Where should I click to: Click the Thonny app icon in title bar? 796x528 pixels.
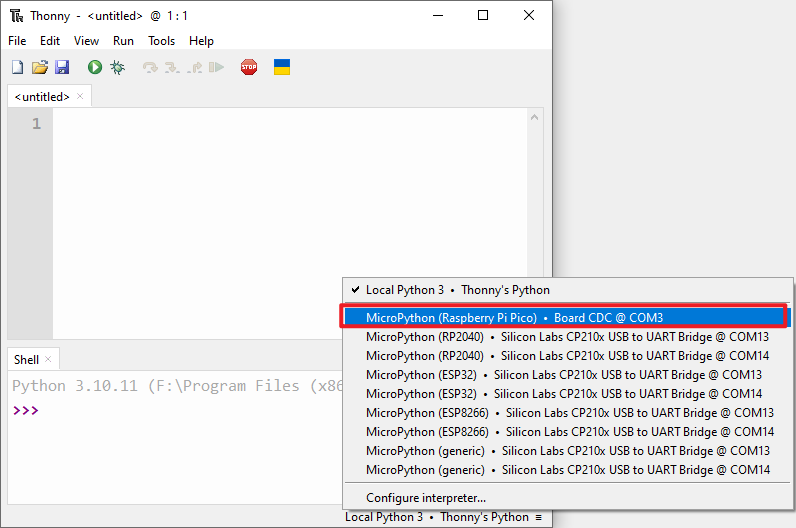click(17, 16)
